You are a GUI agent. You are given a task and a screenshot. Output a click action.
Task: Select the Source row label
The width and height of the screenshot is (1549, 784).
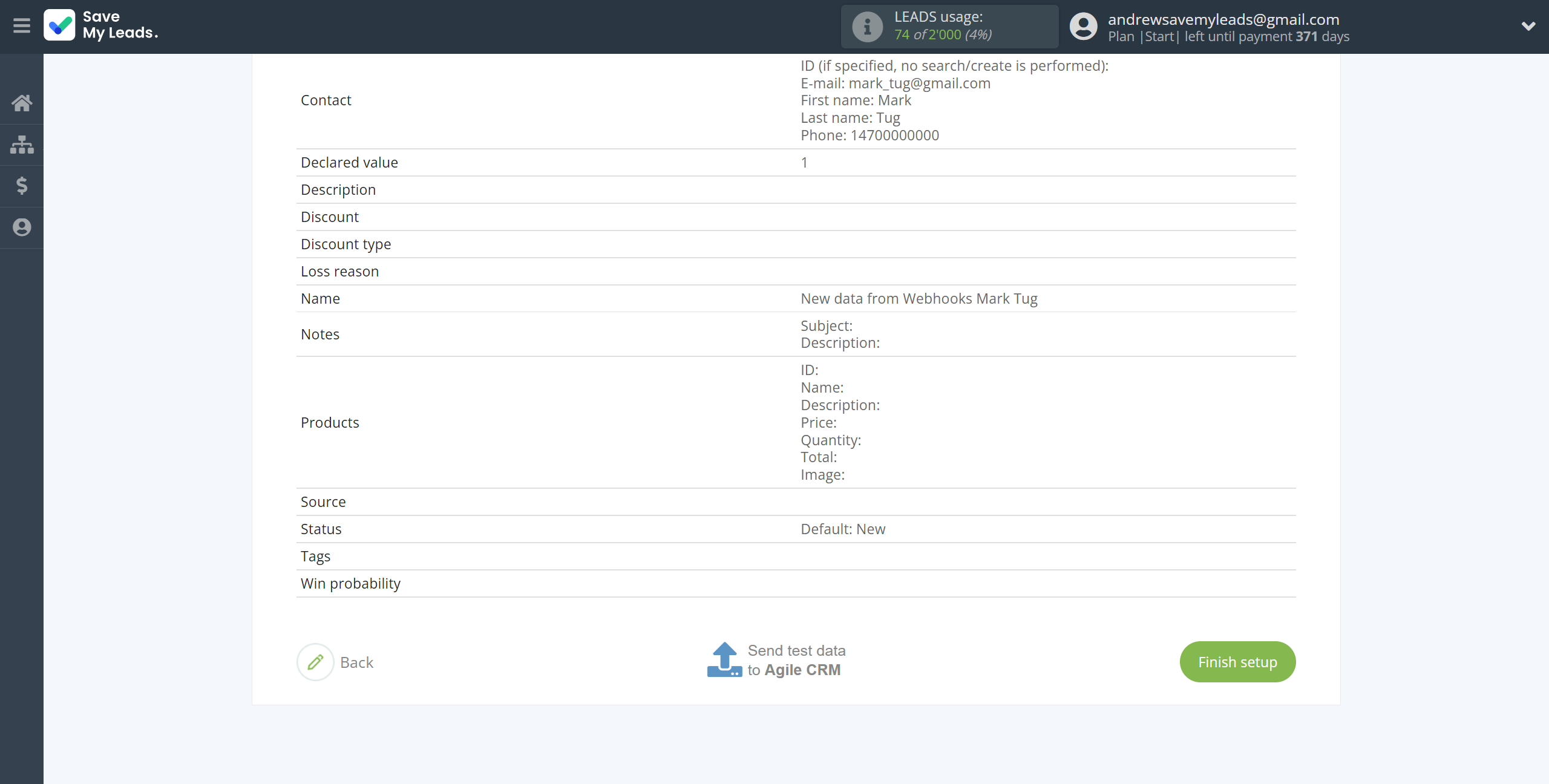pyautogui.click(x=323, y=502)
